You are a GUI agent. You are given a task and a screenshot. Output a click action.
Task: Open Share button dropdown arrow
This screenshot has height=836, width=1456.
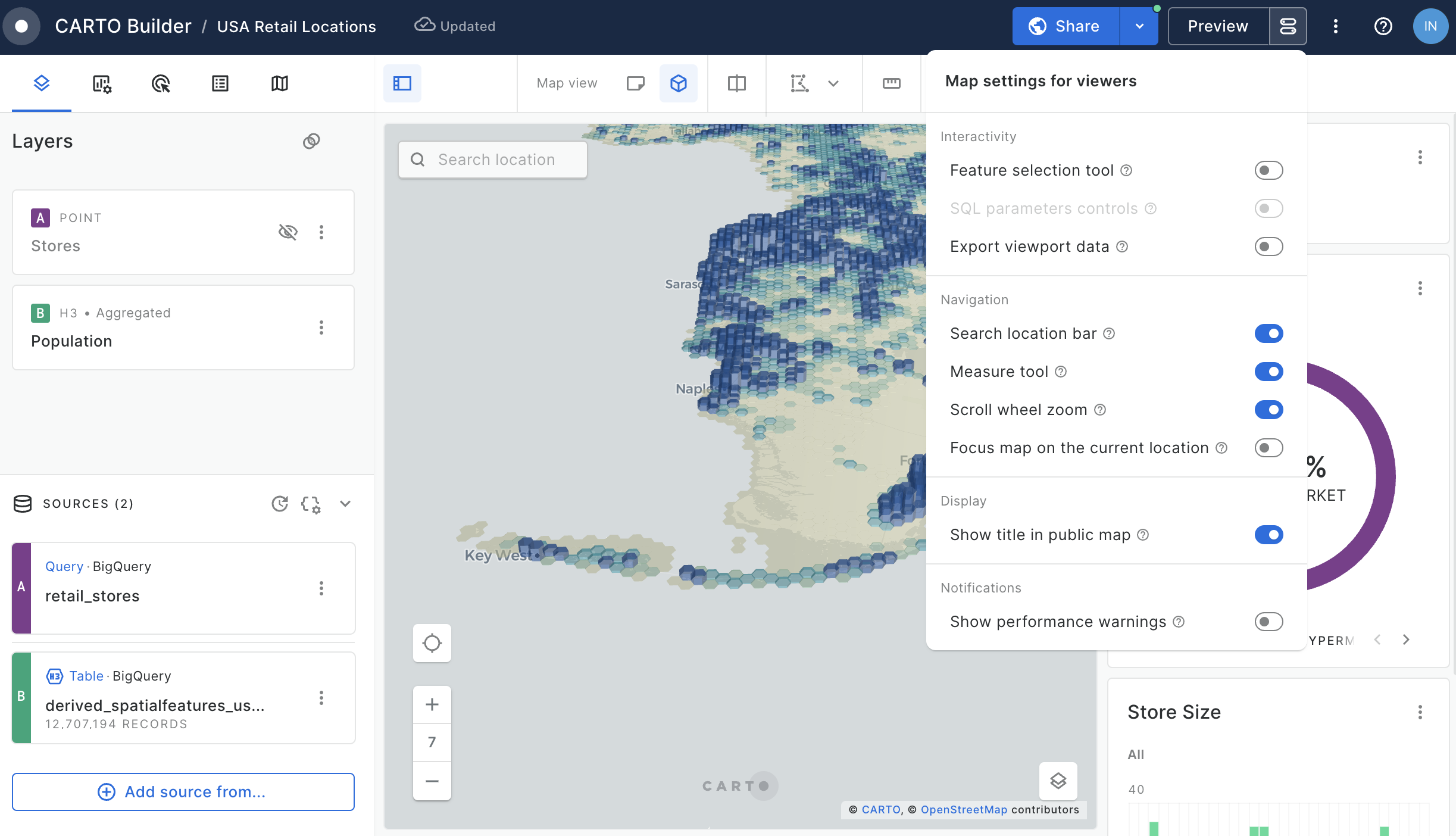1139,26
